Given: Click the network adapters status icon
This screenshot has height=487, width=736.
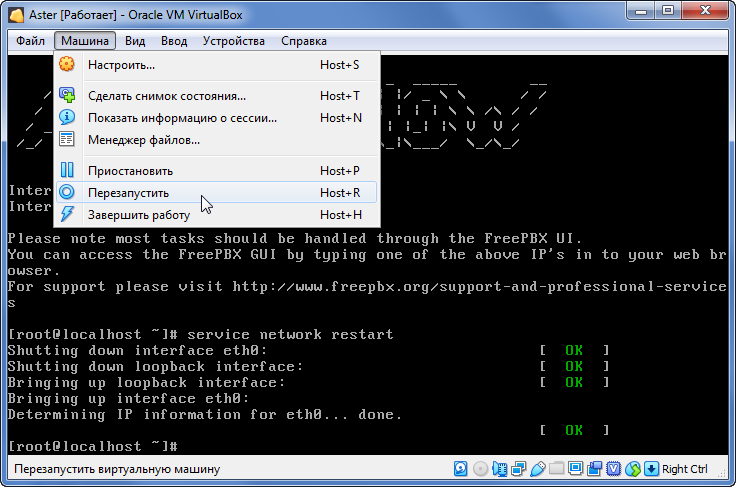Looking at the screenshot, I should tap(519, 469).
